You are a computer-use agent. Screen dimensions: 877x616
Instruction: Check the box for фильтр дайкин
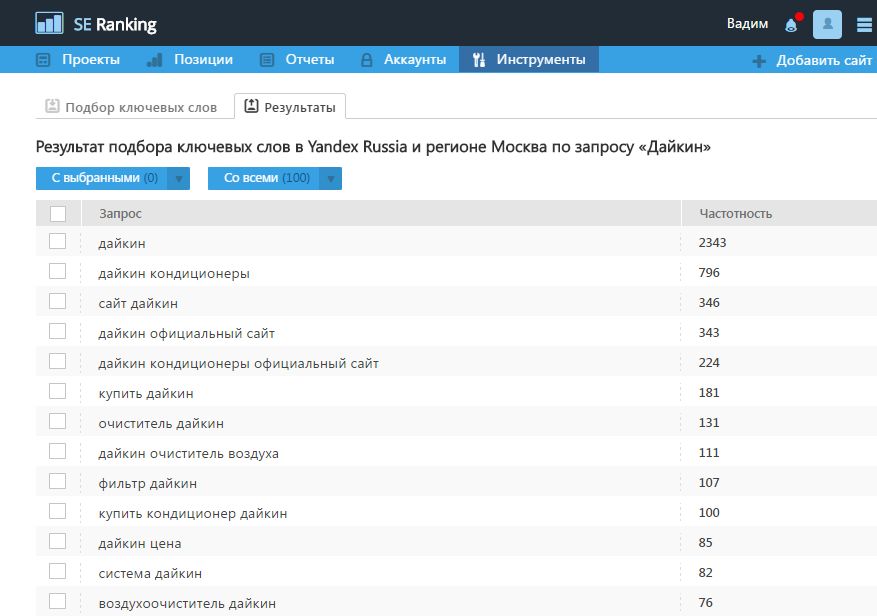[58, 481]
